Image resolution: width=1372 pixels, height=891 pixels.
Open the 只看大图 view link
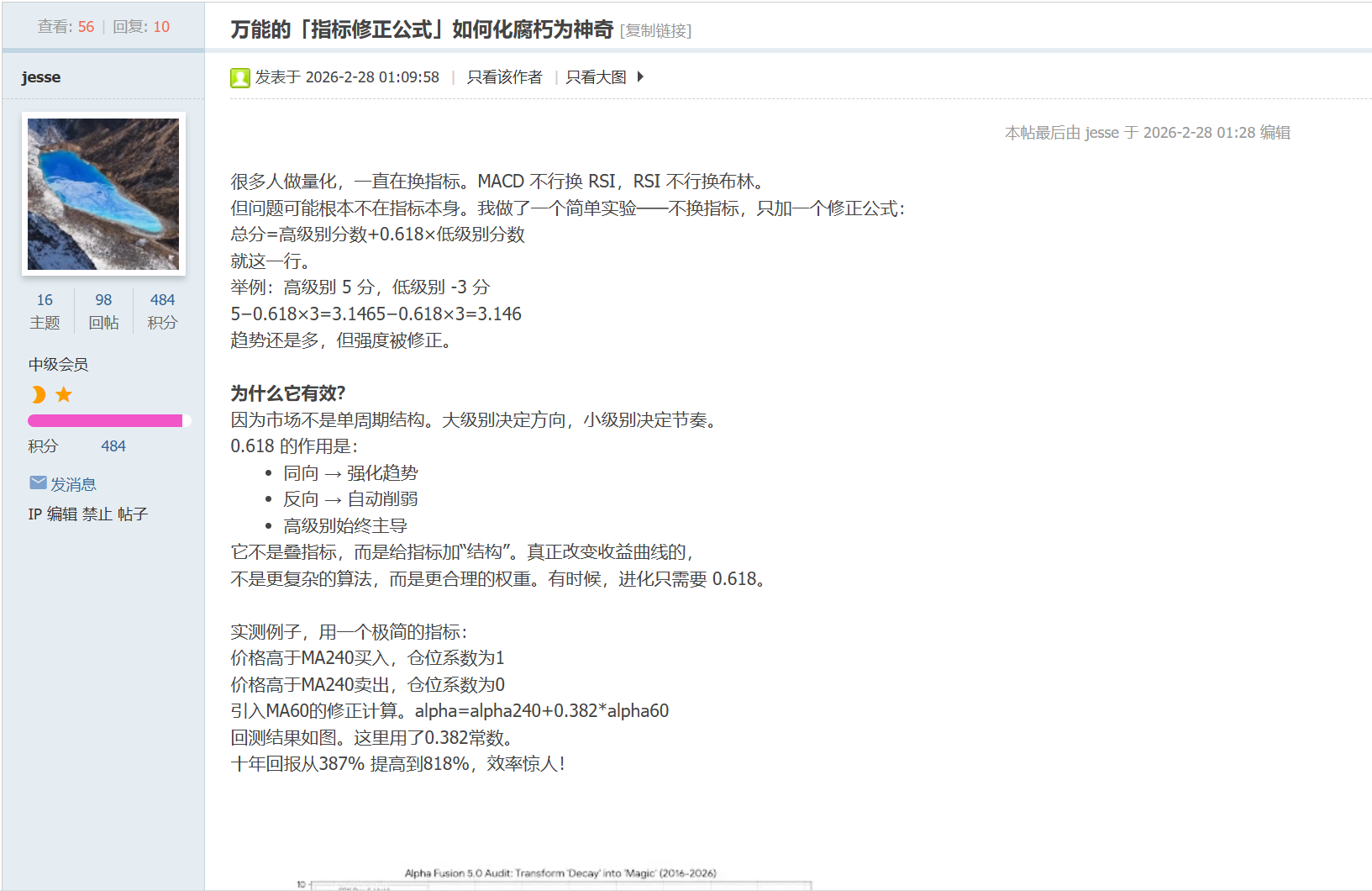pyautogui.click(x=597, y=77)
